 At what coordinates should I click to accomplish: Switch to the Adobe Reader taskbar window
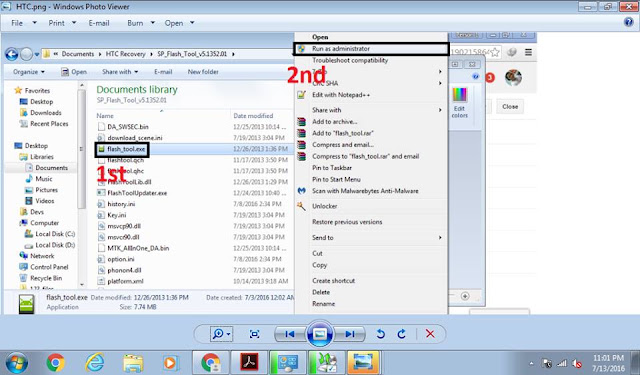point(249,363)
